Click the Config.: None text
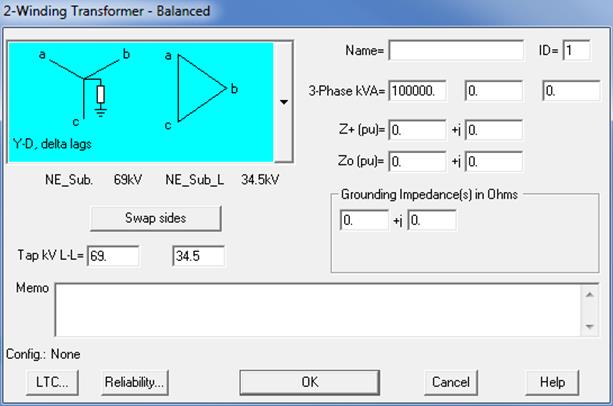This screenshot has width=613, height=406. [x=43, y=354]
